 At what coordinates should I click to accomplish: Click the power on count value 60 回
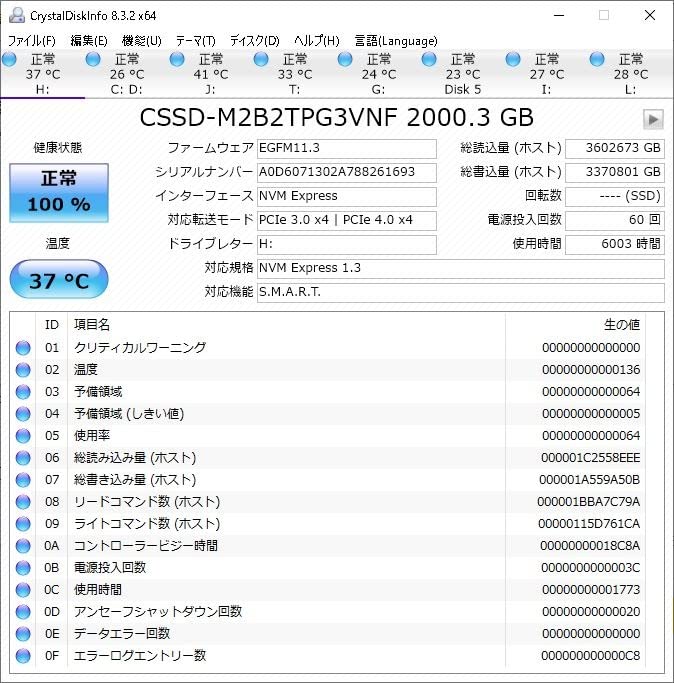point(615,220)
